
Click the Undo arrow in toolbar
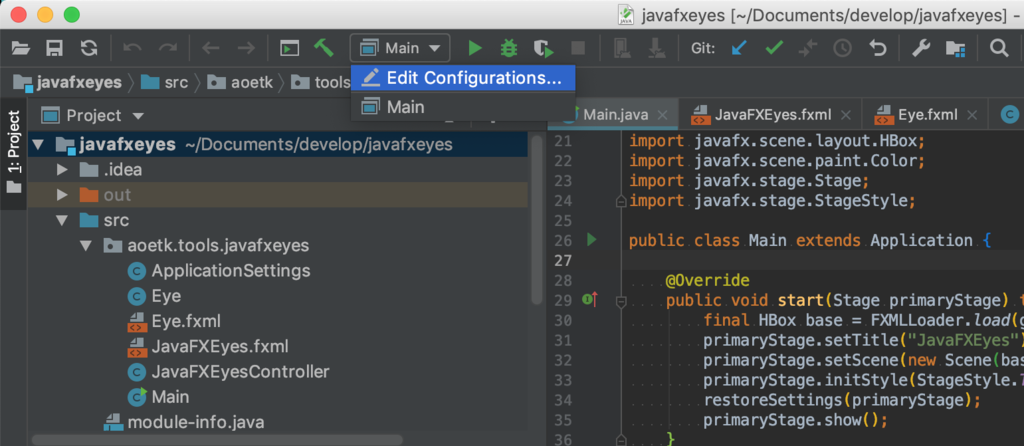(x=133, y=48)
